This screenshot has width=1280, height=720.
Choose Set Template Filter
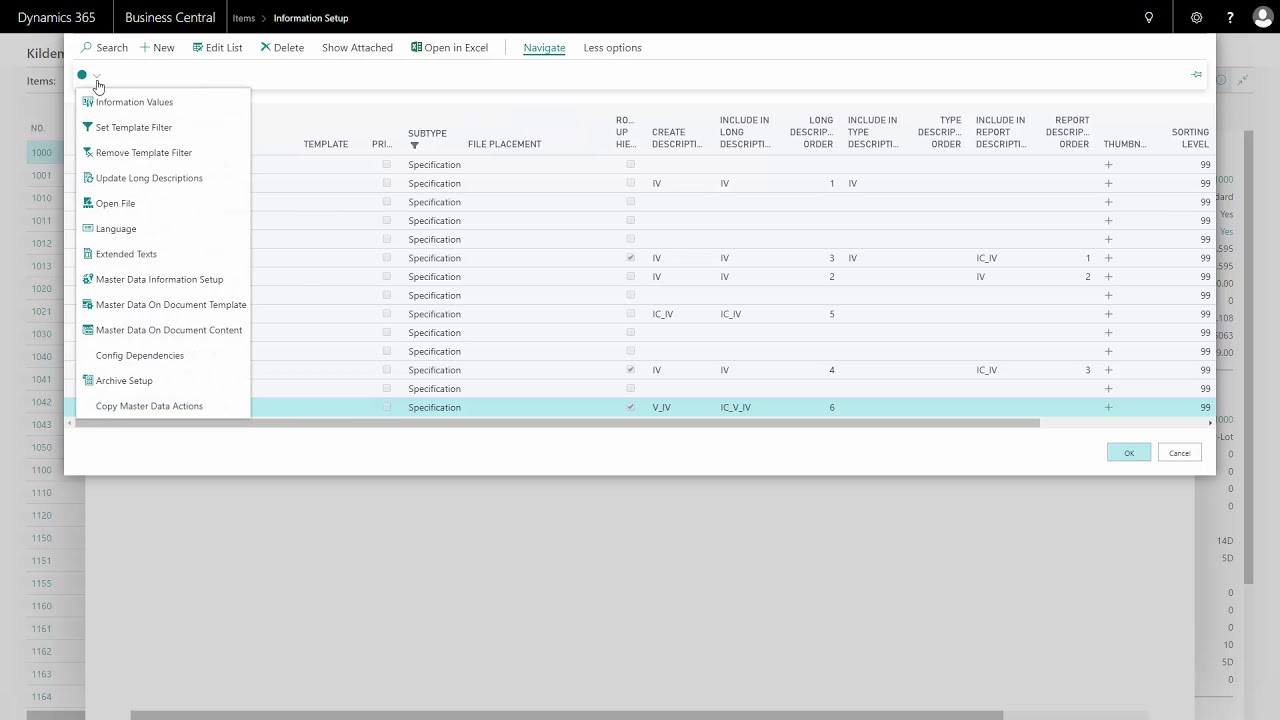[134, 128]
